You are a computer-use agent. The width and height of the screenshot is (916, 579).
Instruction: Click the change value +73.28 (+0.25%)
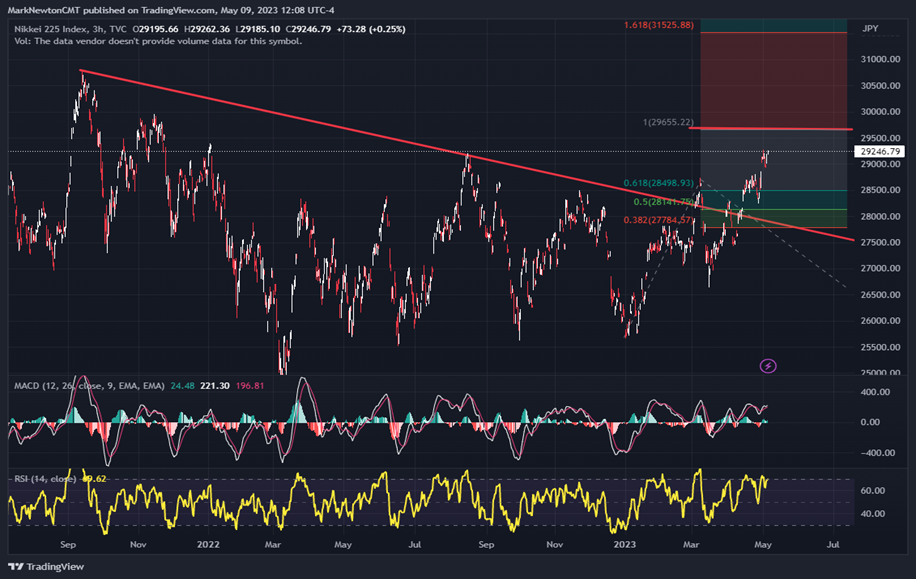click(371, 29)
